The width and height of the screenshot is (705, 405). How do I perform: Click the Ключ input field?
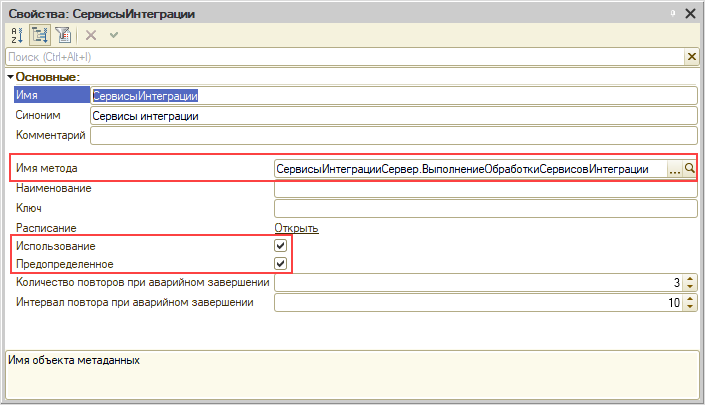coord(484,208)
